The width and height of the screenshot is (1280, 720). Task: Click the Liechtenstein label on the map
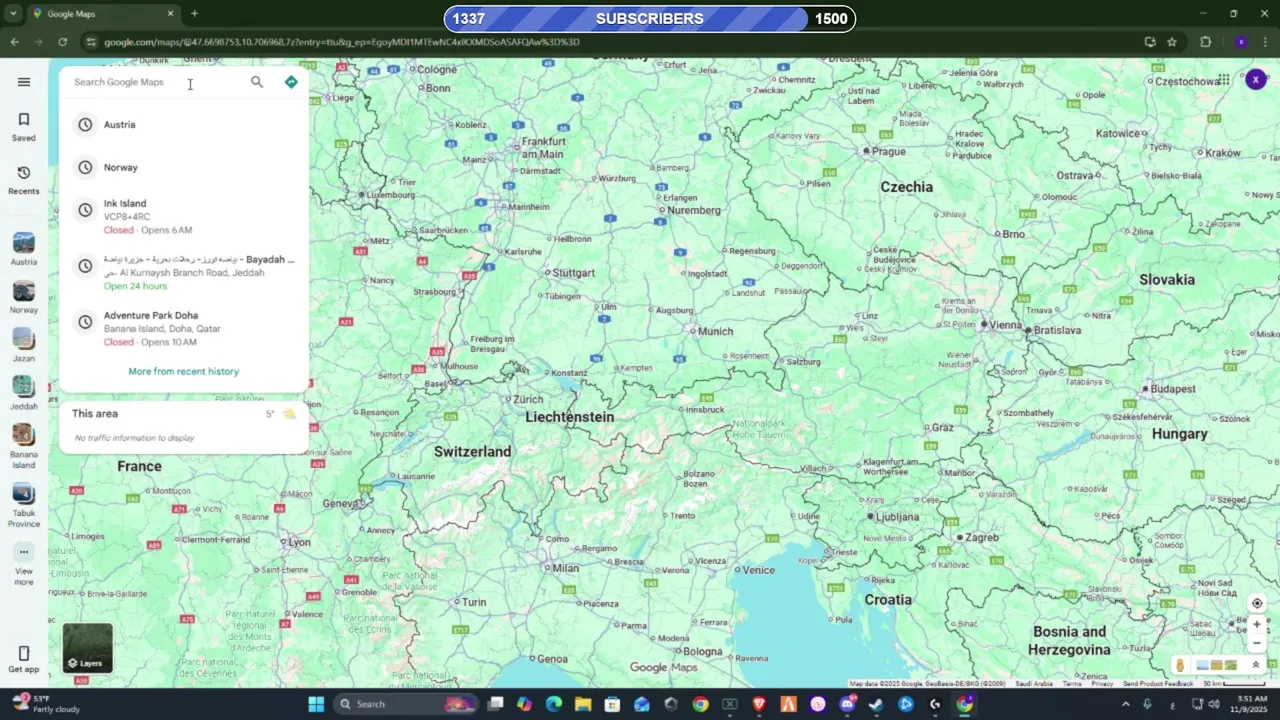point(570,417)
